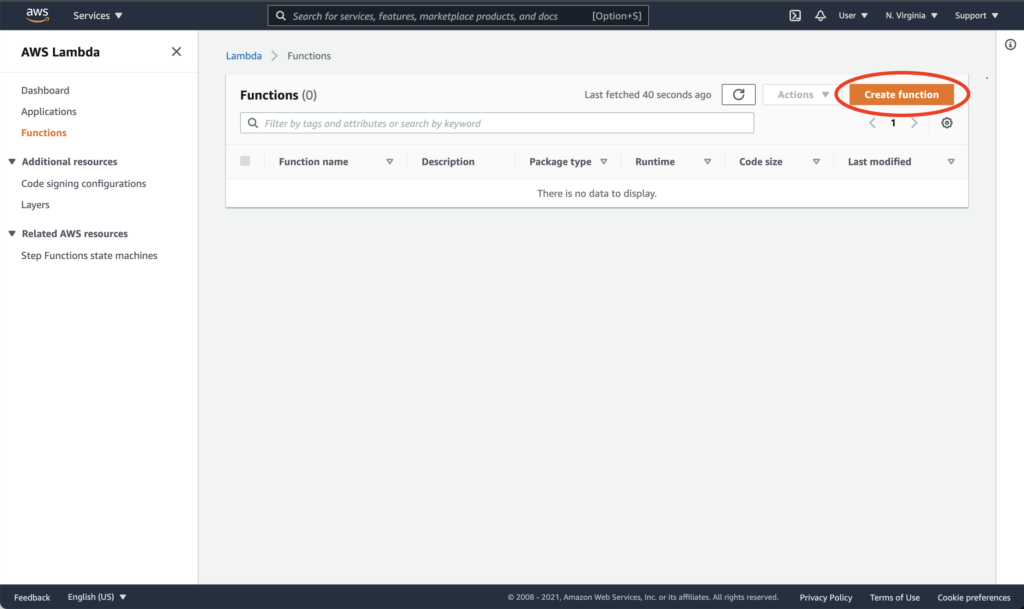
Task: Collapse Related AWS resources section
Action: coord(12,233)
